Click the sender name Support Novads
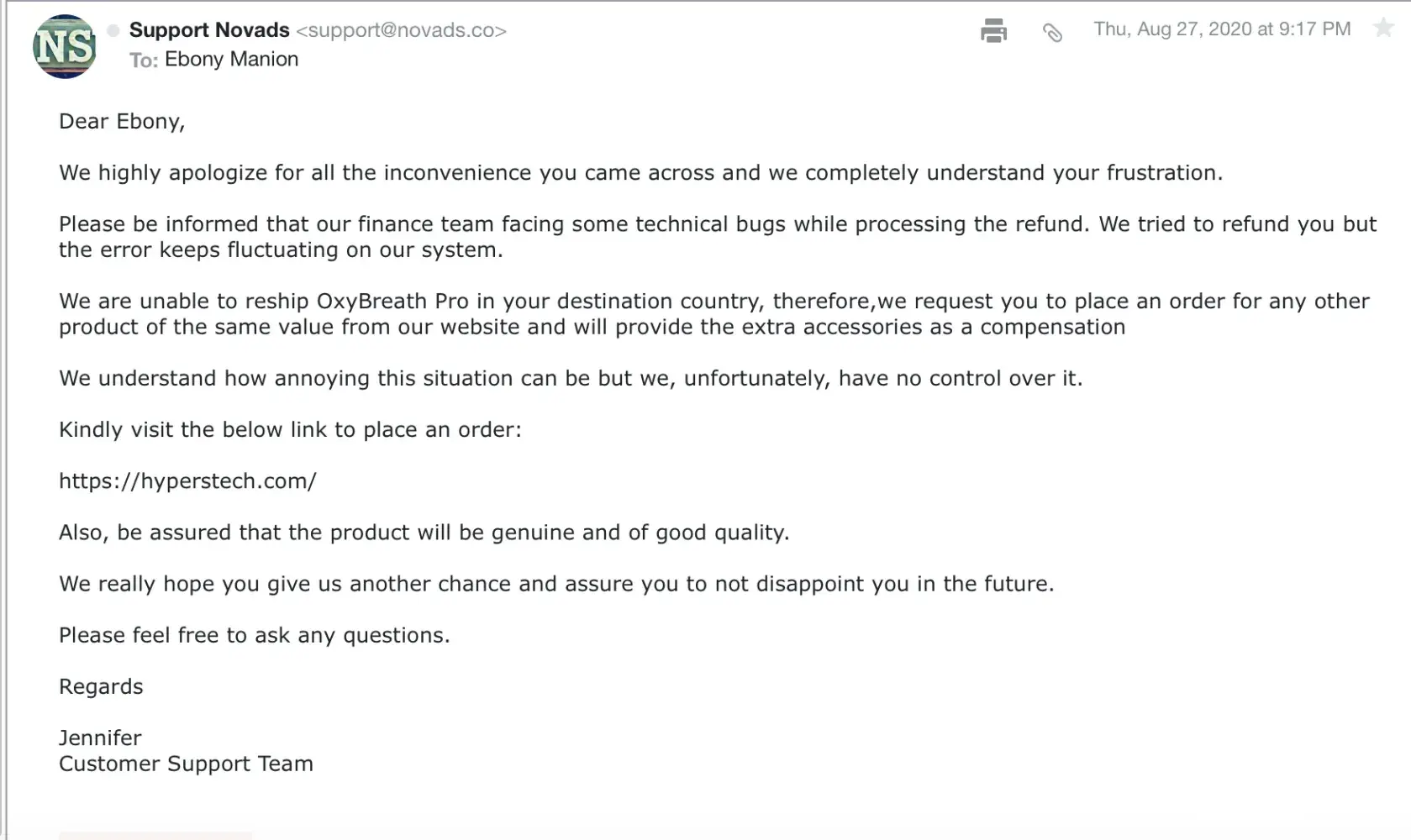The width and height of the screenshot is (1411, 840). 209,30
